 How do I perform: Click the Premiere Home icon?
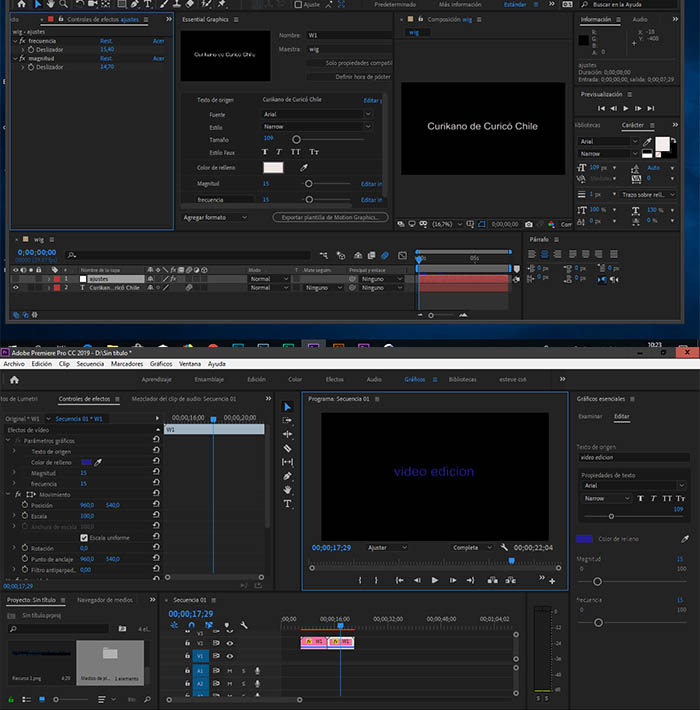(14, 379)
